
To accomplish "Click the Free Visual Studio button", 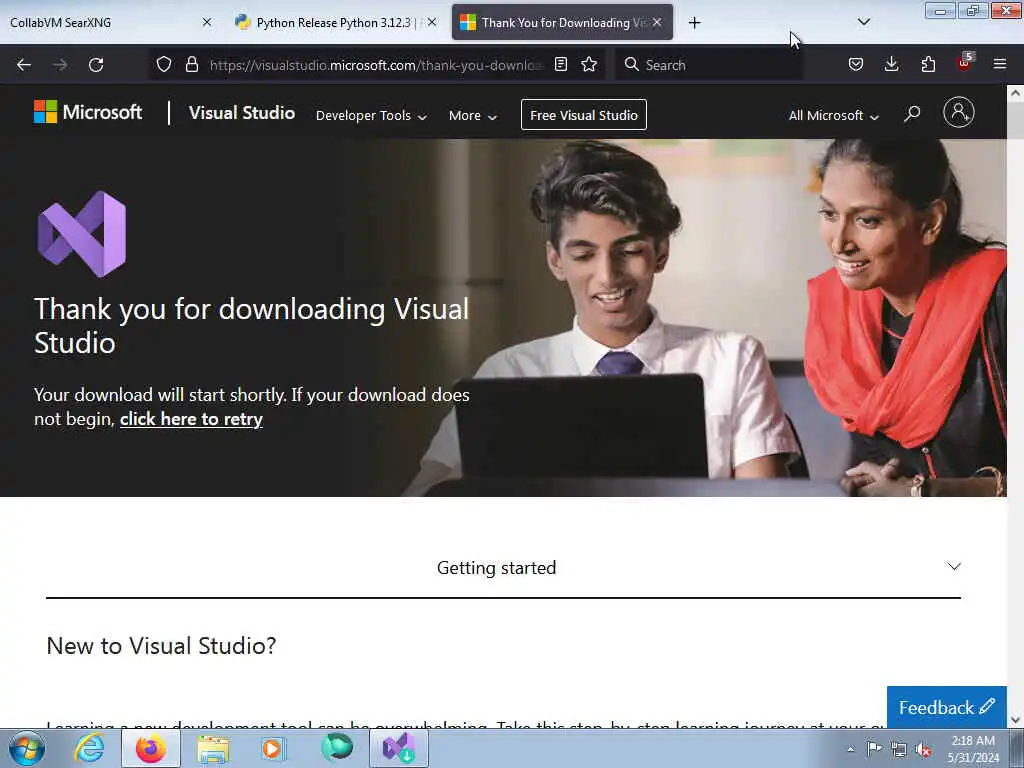I will click(x=584, y=115).
